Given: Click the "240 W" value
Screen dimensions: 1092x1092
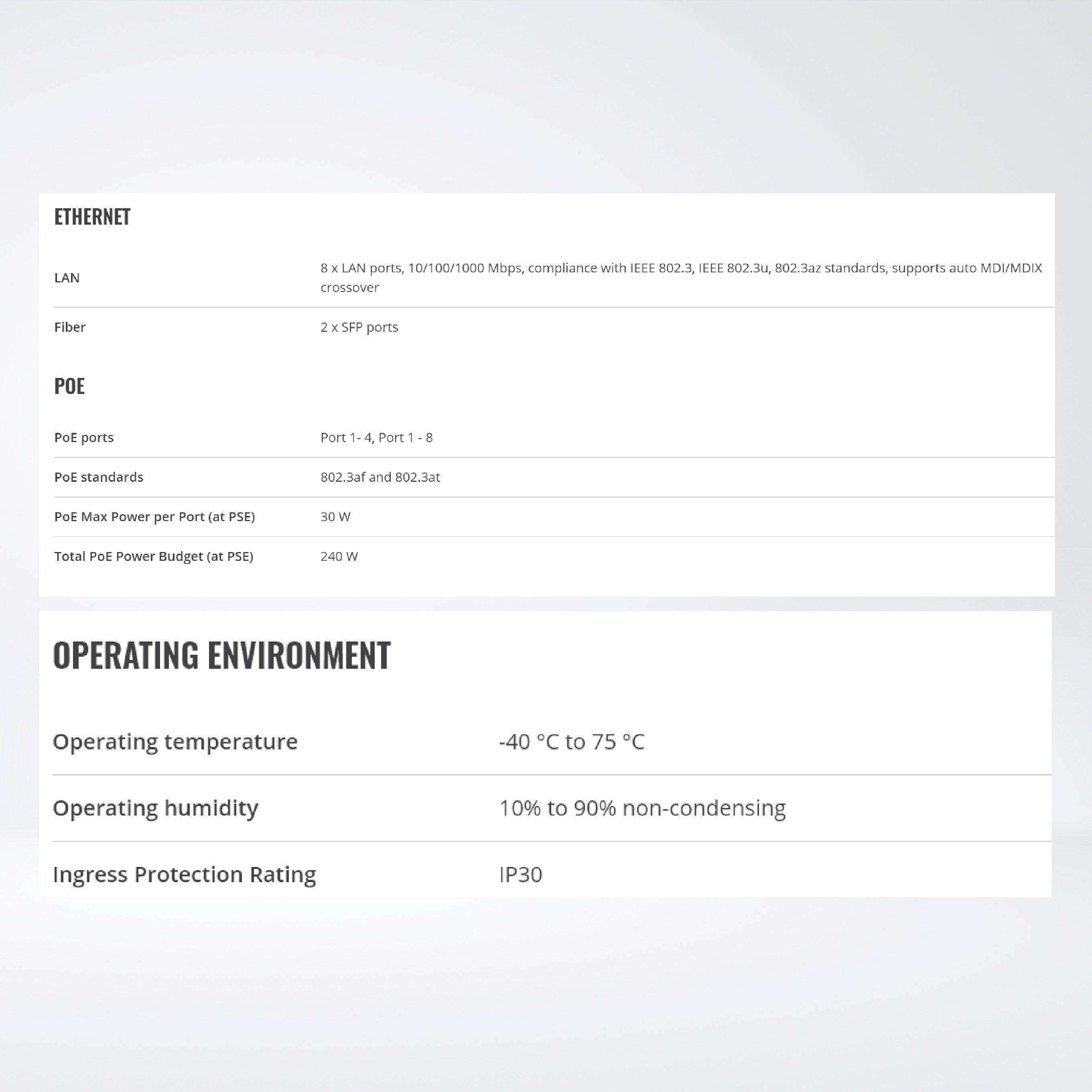Looking at the screenshot, I should pos(339,556).
